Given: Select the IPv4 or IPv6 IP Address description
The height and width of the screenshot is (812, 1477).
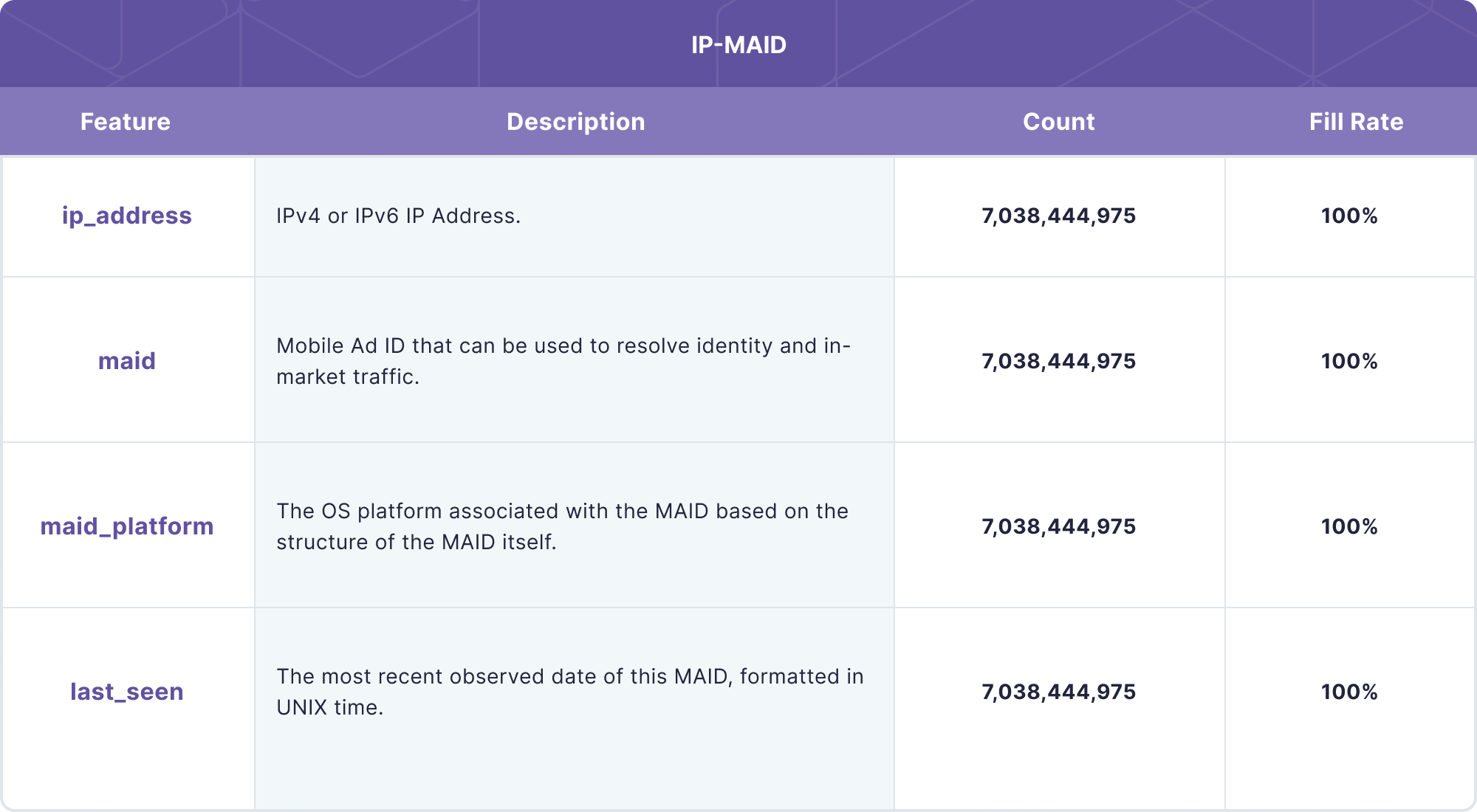Looking at the screenshot, I should coord(399,216).
